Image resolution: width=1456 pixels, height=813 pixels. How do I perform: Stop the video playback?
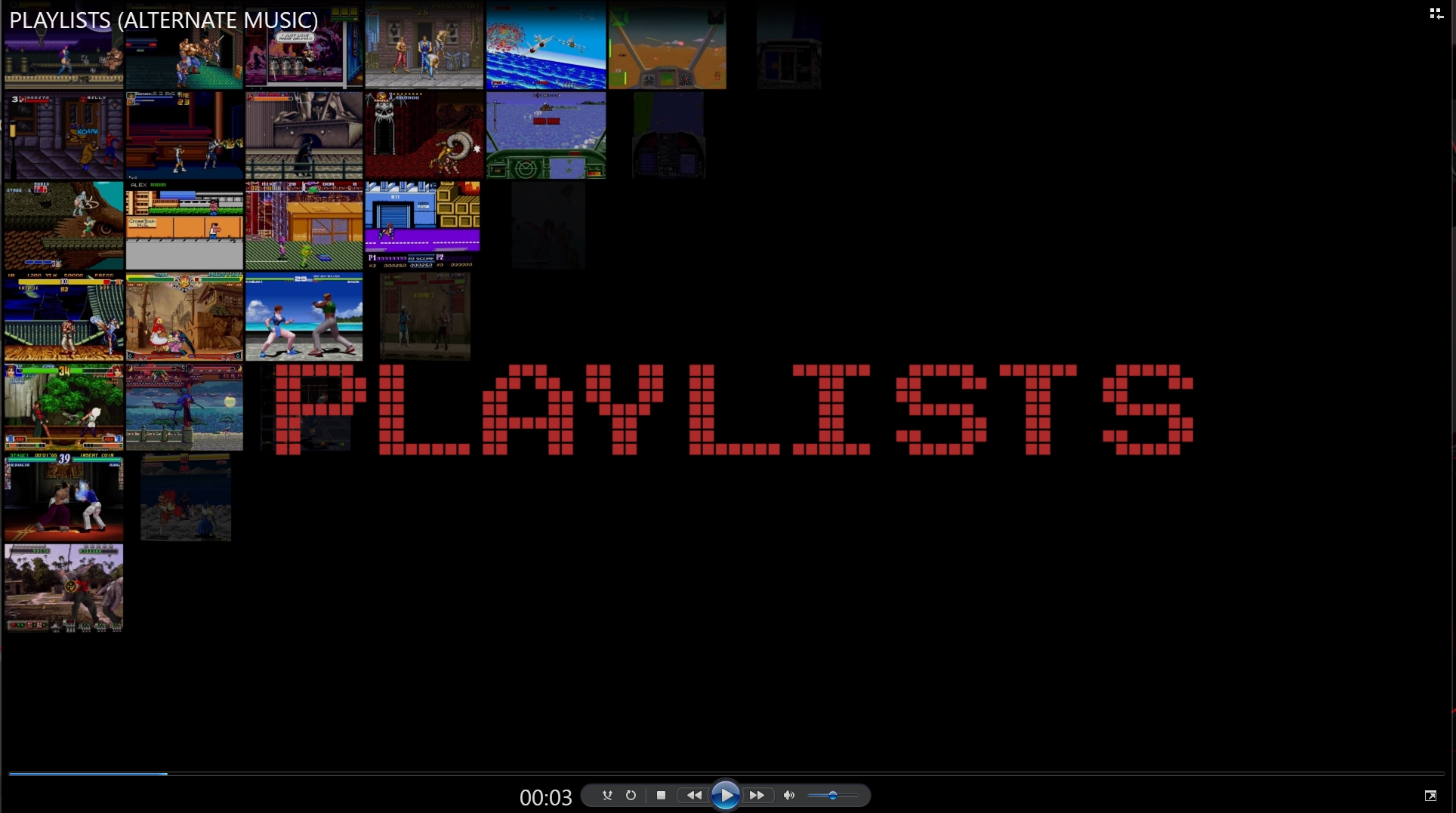tap(661, 795)
